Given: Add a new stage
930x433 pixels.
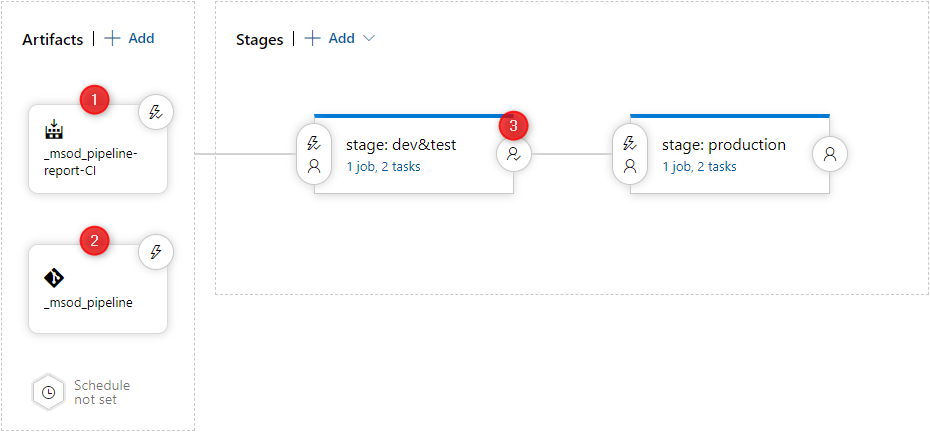Looking at the screenshot, I should [x=330, y=39].
